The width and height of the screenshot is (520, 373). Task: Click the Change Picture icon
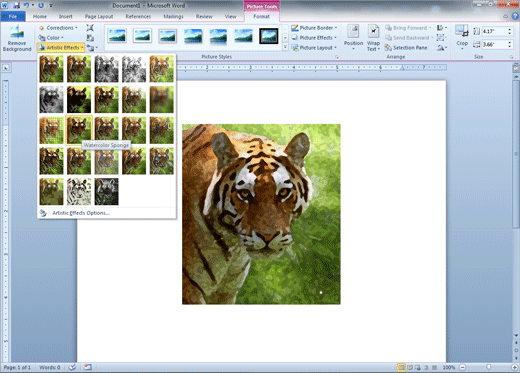tap(90, 38)
